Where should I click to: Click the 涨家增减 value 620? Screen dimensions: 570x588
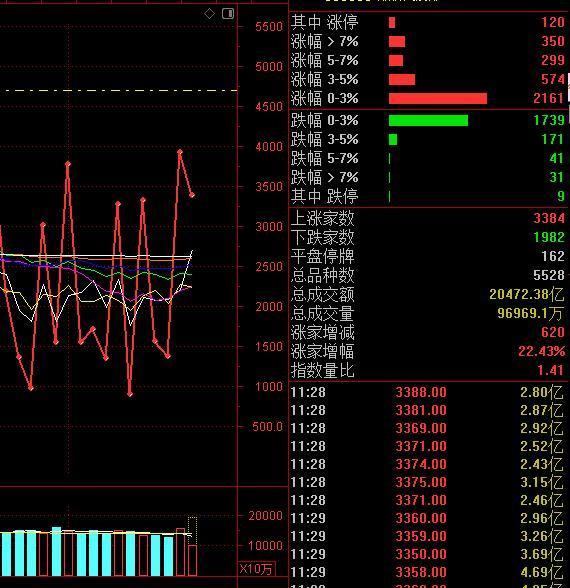553,332
